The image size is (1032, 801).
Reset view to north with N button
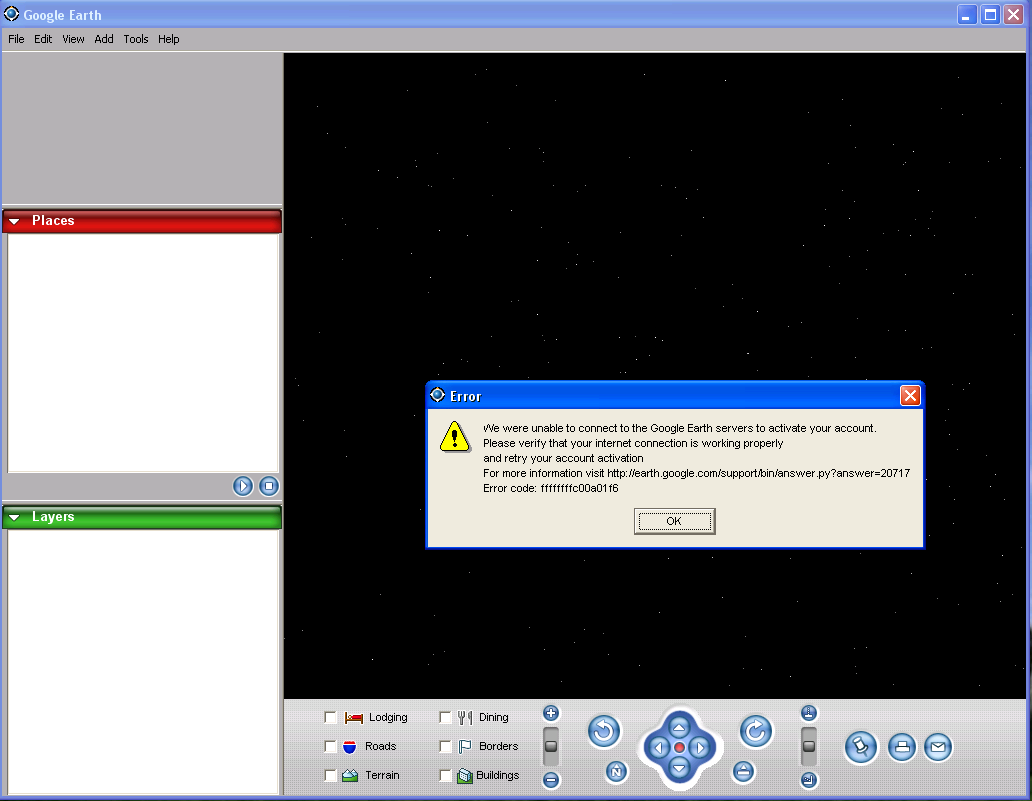pos(616,771)
